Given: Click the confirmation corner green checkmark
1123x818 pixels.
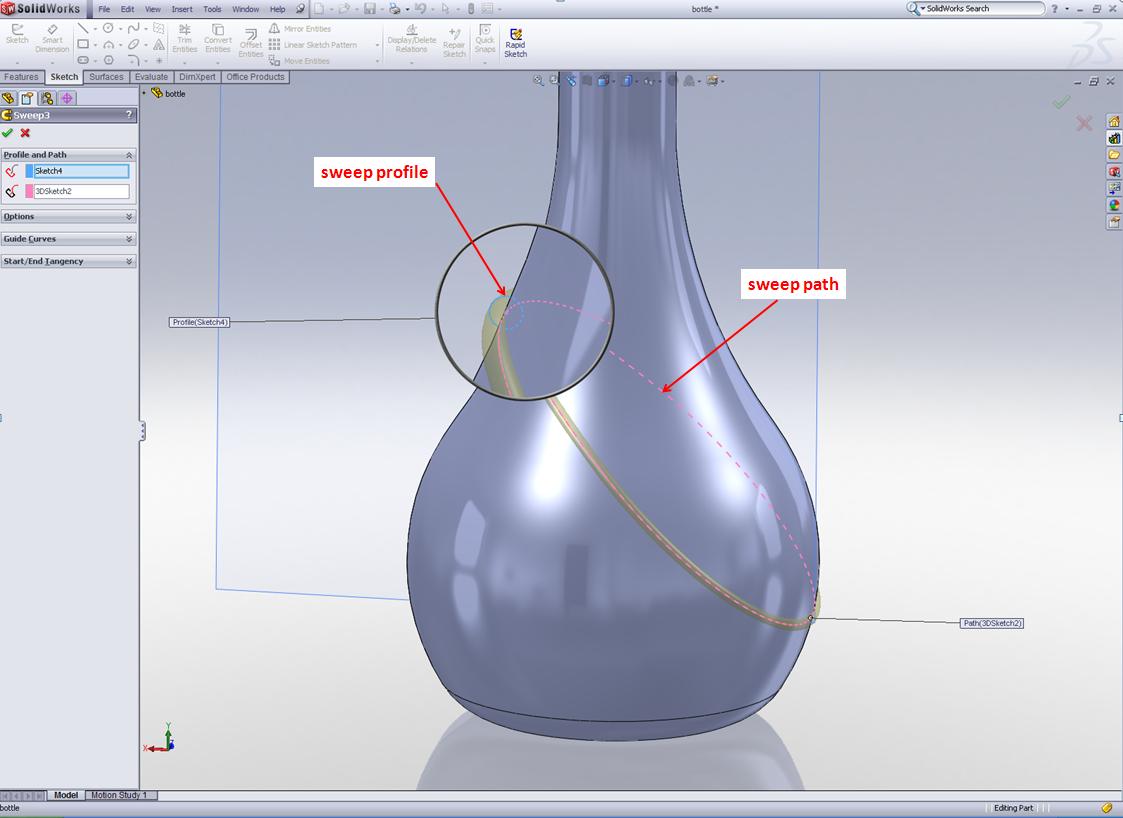Looking at the screenshot, I should click(1061, 102).
